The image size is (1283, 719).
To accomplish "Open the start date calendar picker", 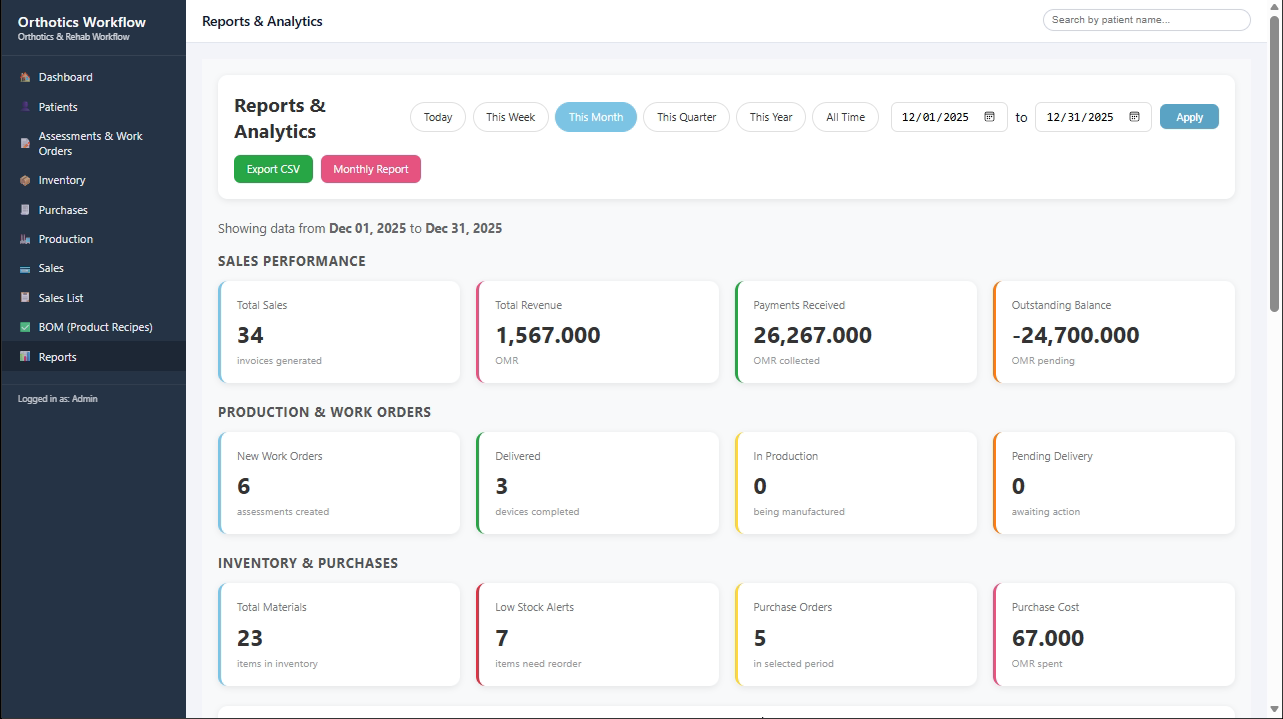I will point(989,117).
